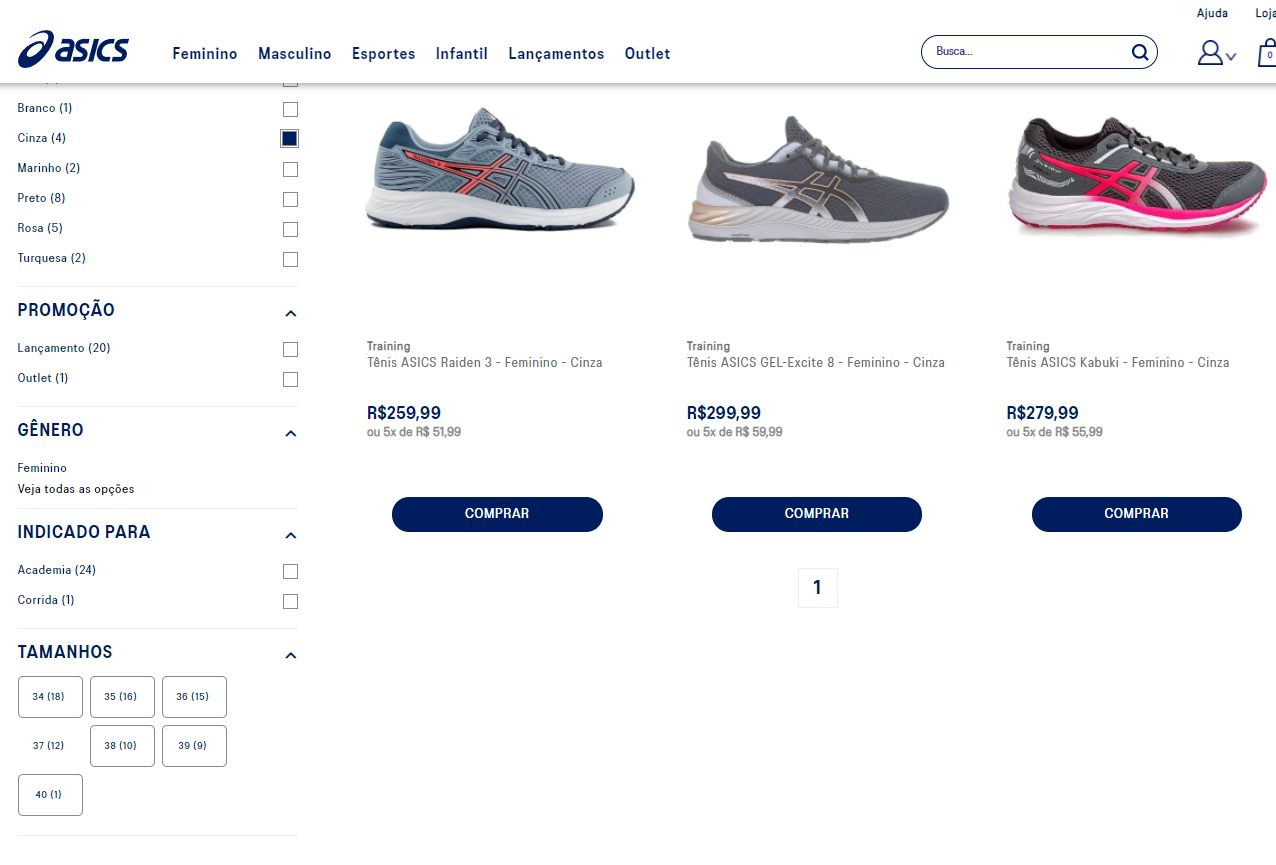The height and width of the screenshot is (865, 1276).
Task: Open the Outlet menu
Action: point(648,54)
